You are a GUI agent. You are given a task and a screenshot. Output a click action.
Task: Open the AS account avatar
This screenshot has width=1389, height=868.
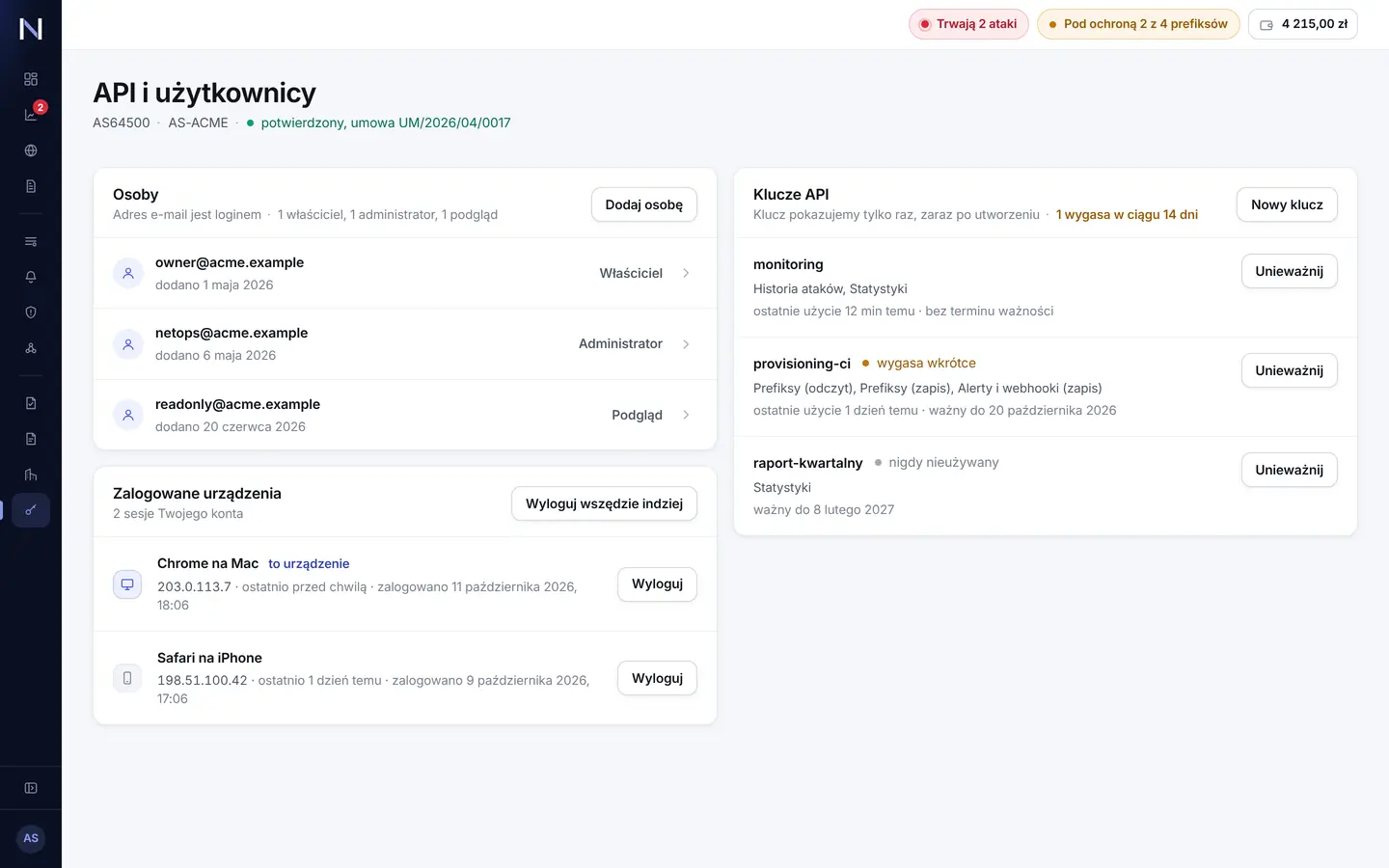[31, 838]
